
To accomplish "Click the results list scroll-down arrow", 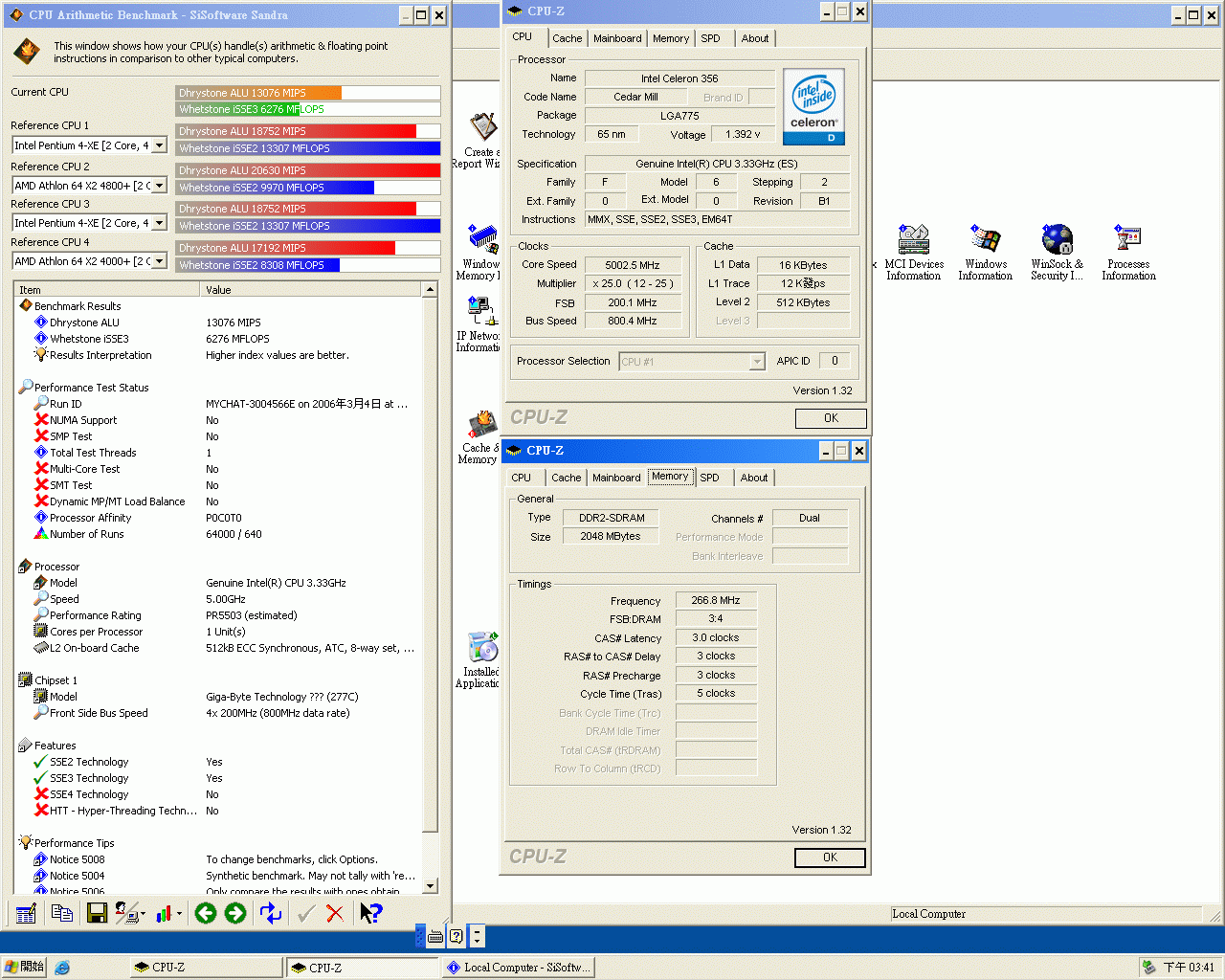I will click(430, 886).
